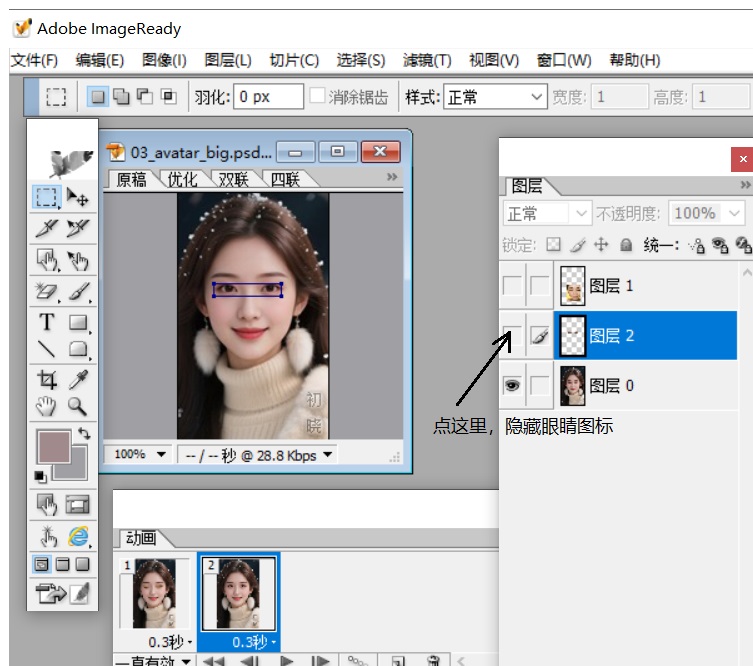Select the rectangular marquee tool

tap(46, 197)
